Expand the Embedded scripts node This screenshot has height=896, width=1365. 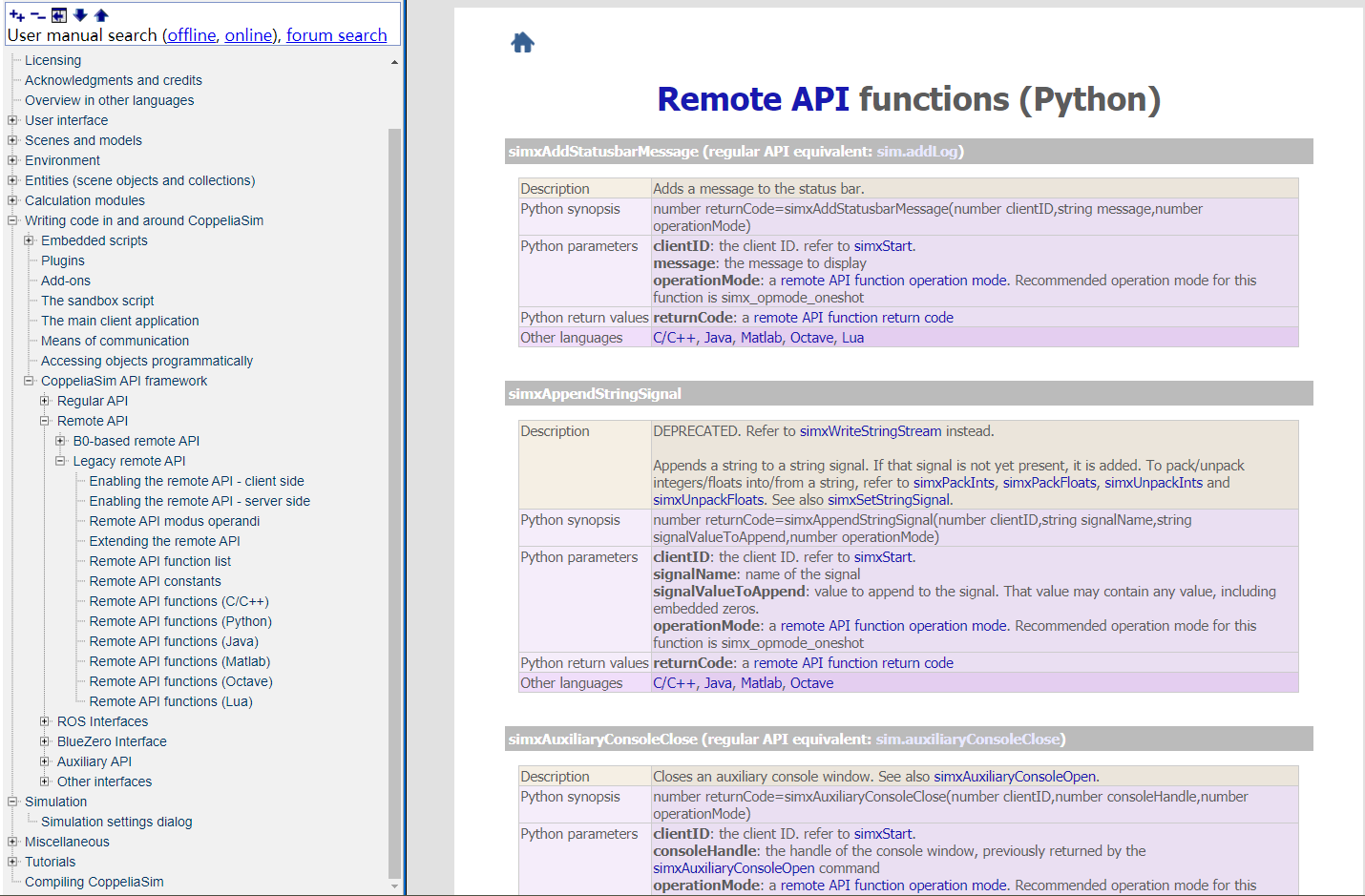(29, 240)
